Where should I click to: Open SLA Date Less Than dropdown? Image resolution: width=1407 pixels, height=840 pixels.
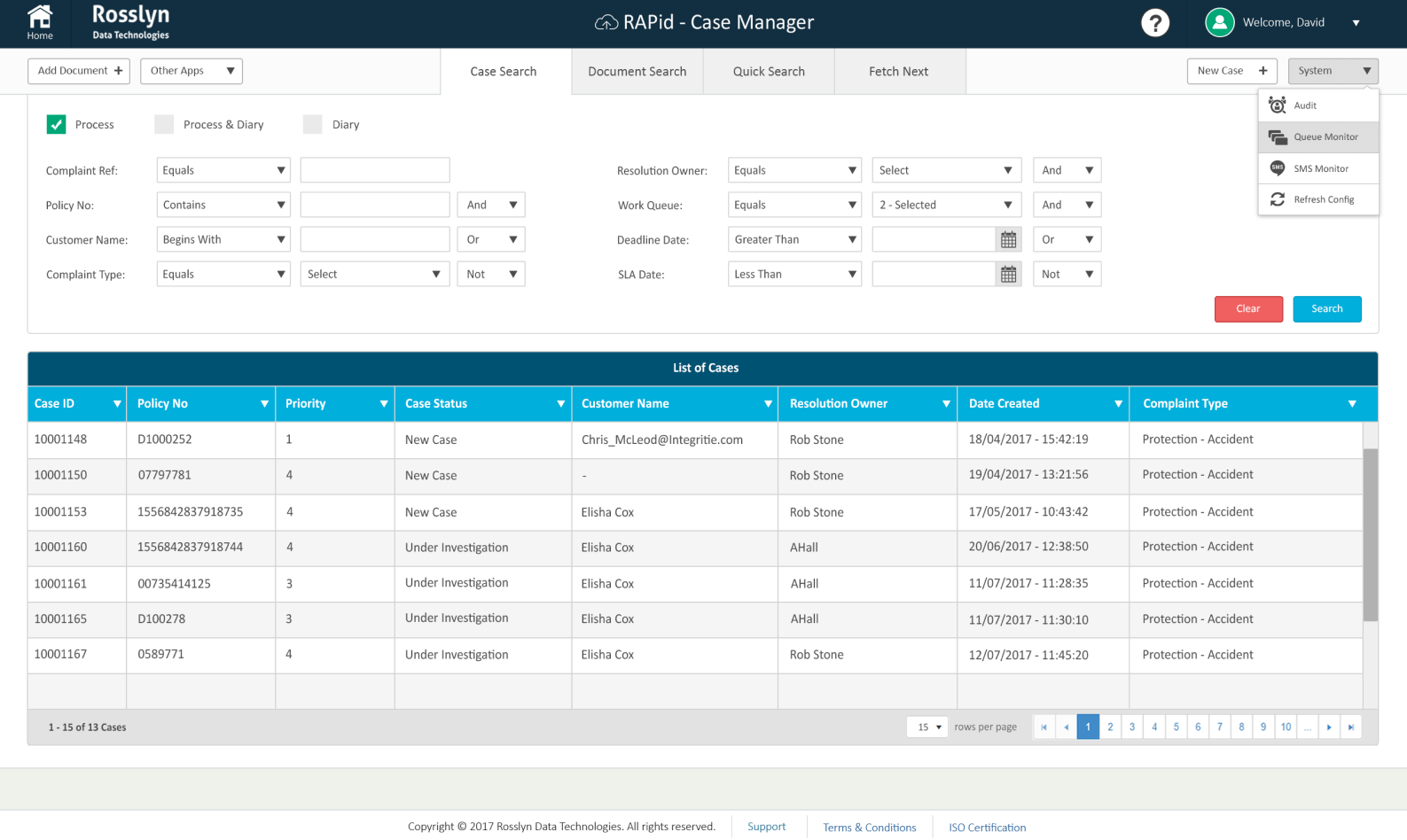point(794,274)
